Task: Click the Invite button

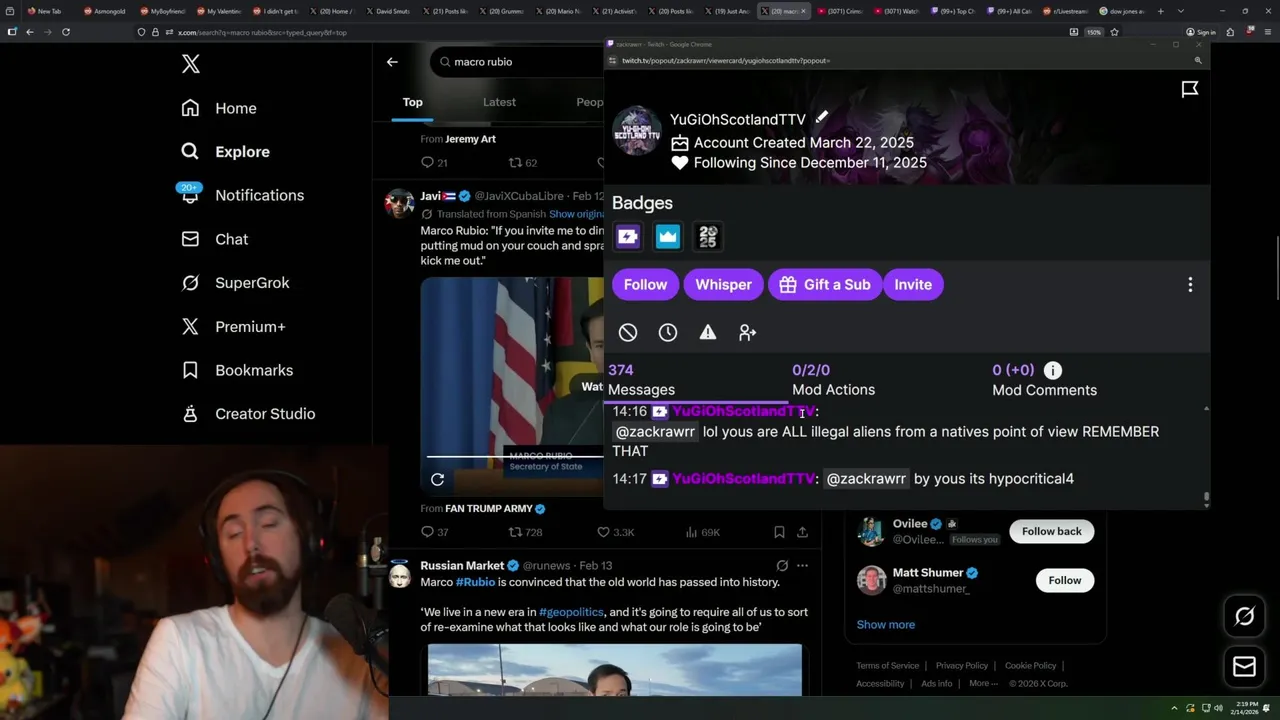Action: click(x=912, y=285)
